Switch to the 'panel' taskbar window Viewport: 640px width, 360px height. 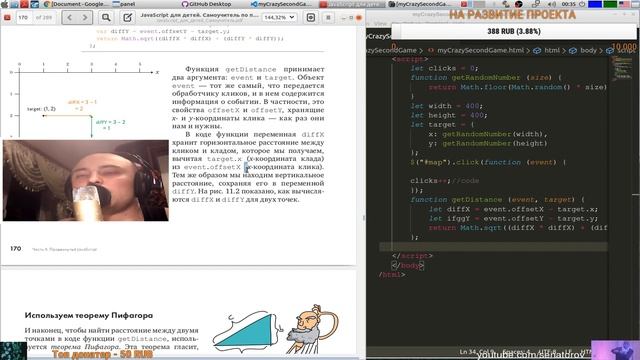(x=124, y=4)
